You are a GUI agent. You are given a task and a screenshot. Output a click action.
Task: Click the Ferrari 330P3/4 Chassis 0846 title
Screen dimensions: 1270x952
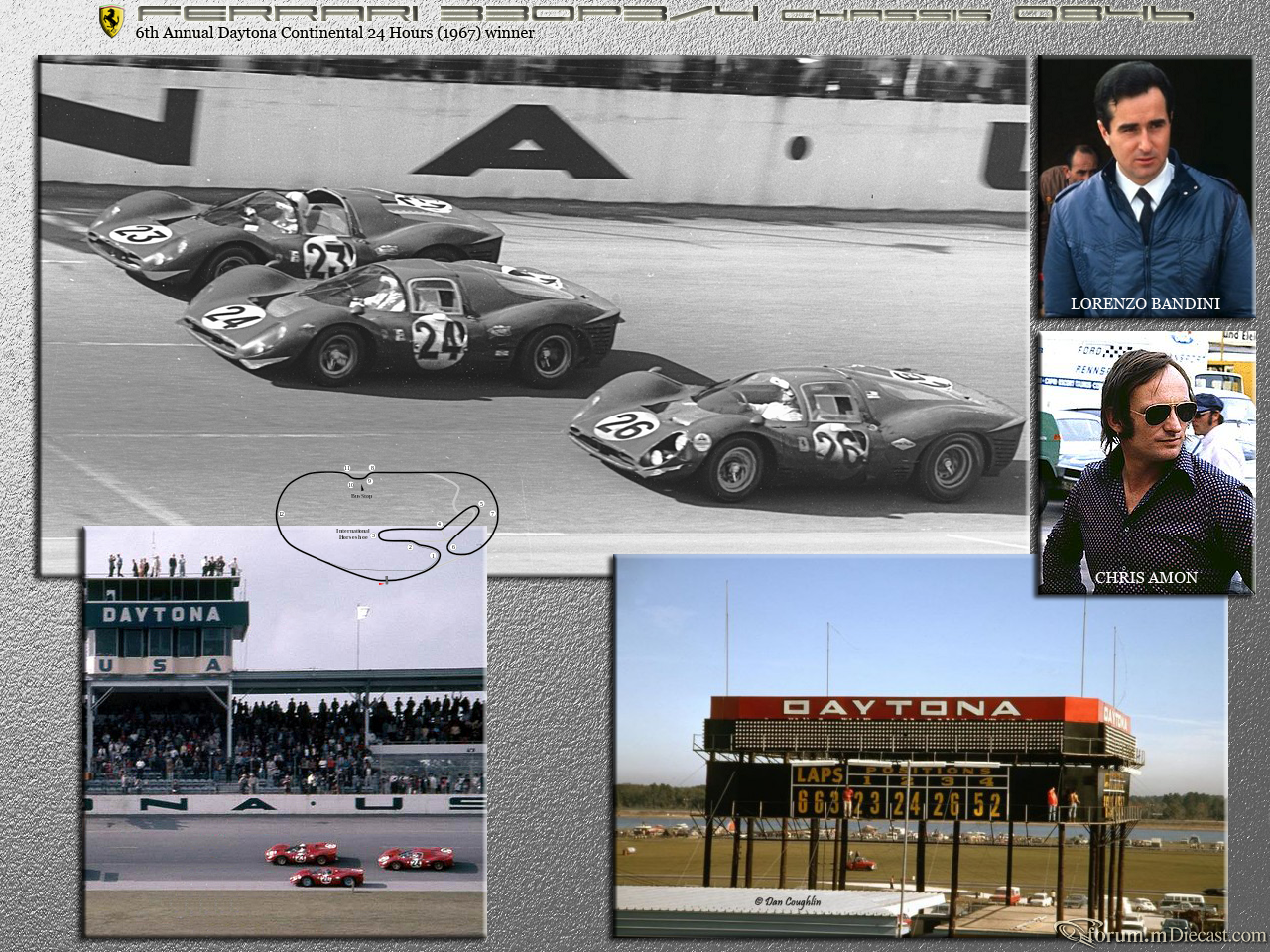[x=665, y=14]
